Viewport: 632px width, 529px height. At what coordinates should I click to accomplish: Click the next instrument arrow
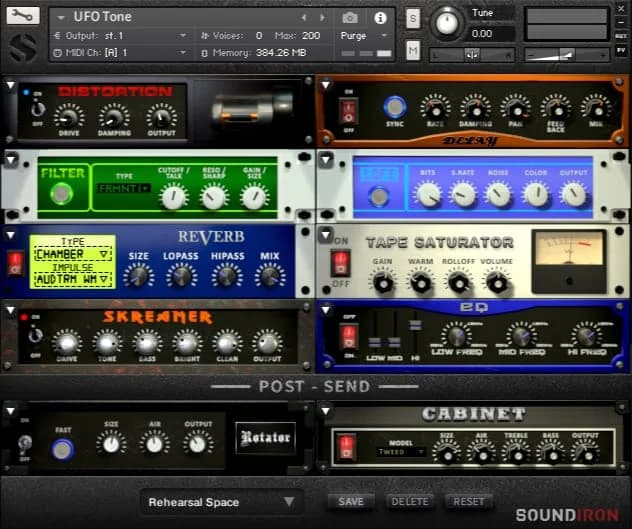[x=319, y=18]
